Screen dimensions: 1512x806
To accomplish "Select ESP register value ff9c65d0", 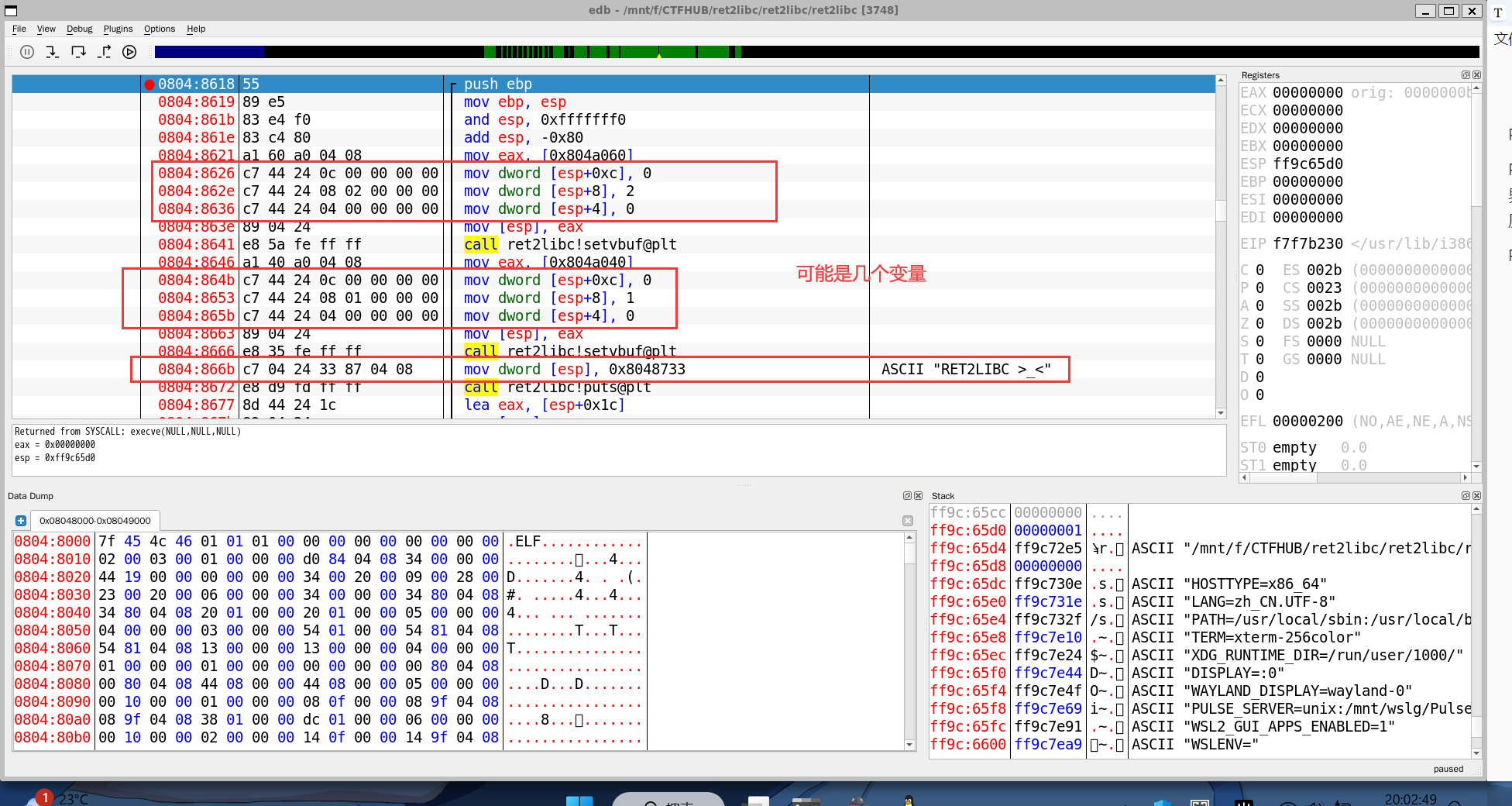I will [1308, 164].
